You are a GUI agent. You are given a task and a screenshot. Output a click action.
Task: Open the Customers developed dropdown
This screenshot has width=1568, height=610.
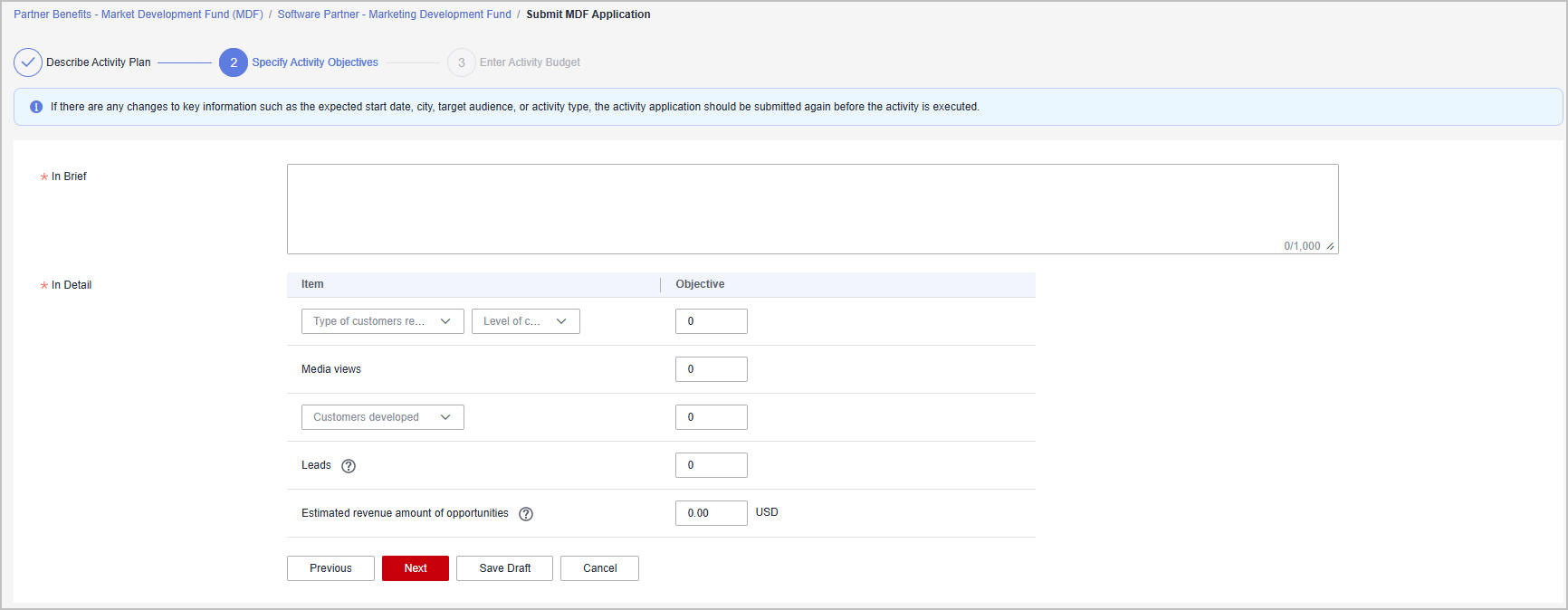tap(382, 417)
